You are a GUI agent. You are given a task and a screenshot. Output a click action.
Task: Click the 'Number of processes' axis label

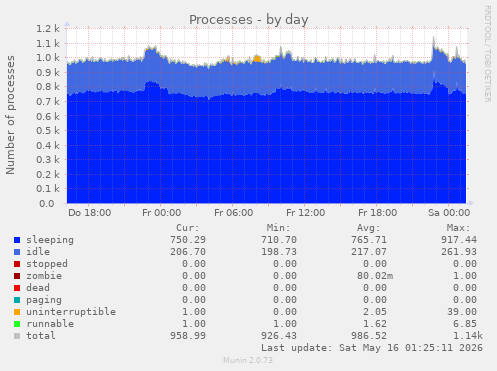click(10, 115)
